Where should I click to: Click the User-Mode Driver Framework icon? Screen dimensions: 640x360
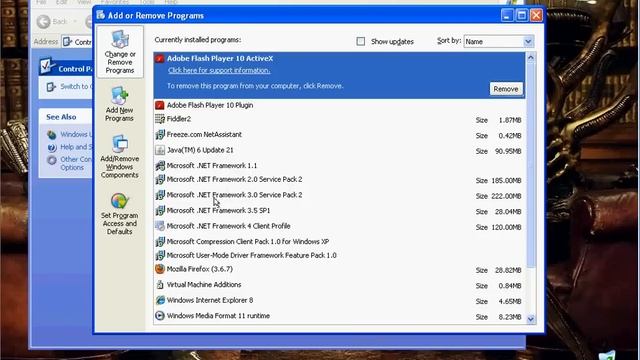160,255
